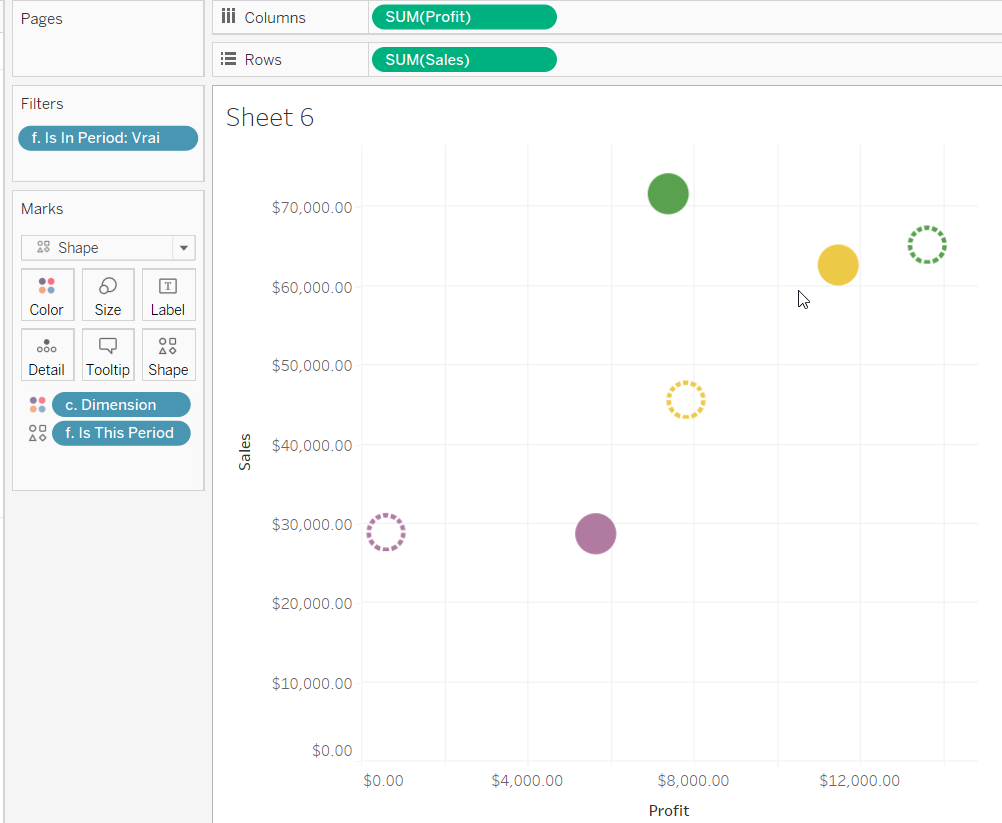Screen dimensions: 1002x823
Task: Click the Size button on the Marks card
Action: point(107,294)
